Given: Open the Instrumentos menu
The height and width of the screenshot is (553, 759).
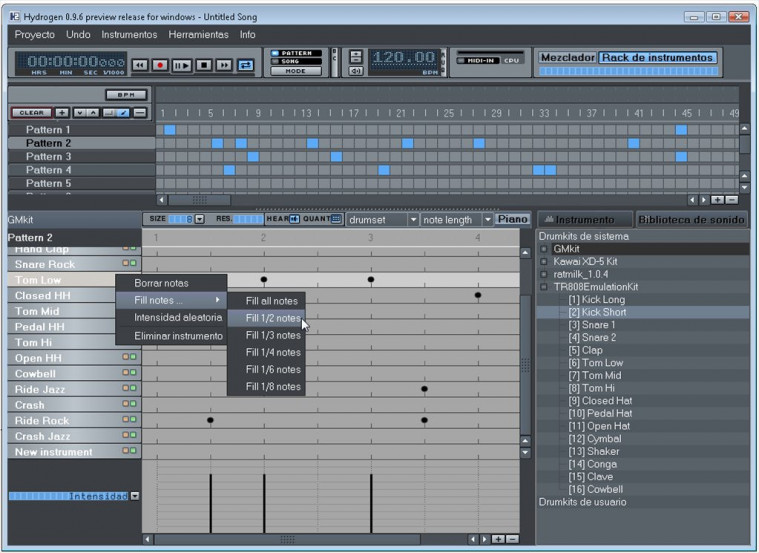Looking at the screenshot, I should pos(129,34).
